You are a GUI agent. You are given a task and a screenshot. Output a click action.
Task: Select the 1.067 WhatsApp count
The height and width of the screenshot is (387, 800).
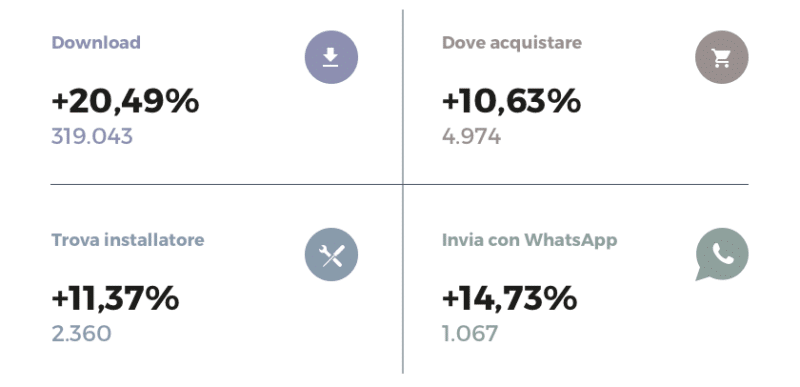(x=469, y=334)
